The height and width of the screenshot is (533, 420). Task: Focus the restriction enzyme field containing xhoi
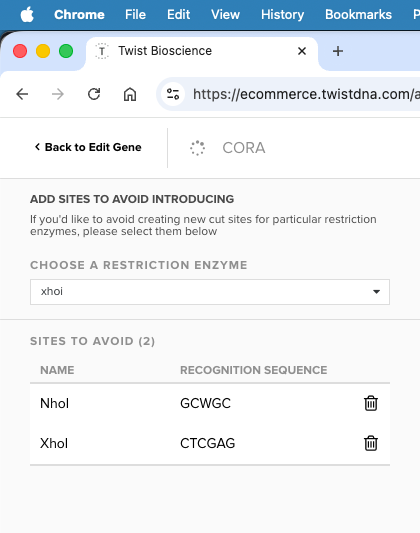pyautogui.click(x=210, y=292)
